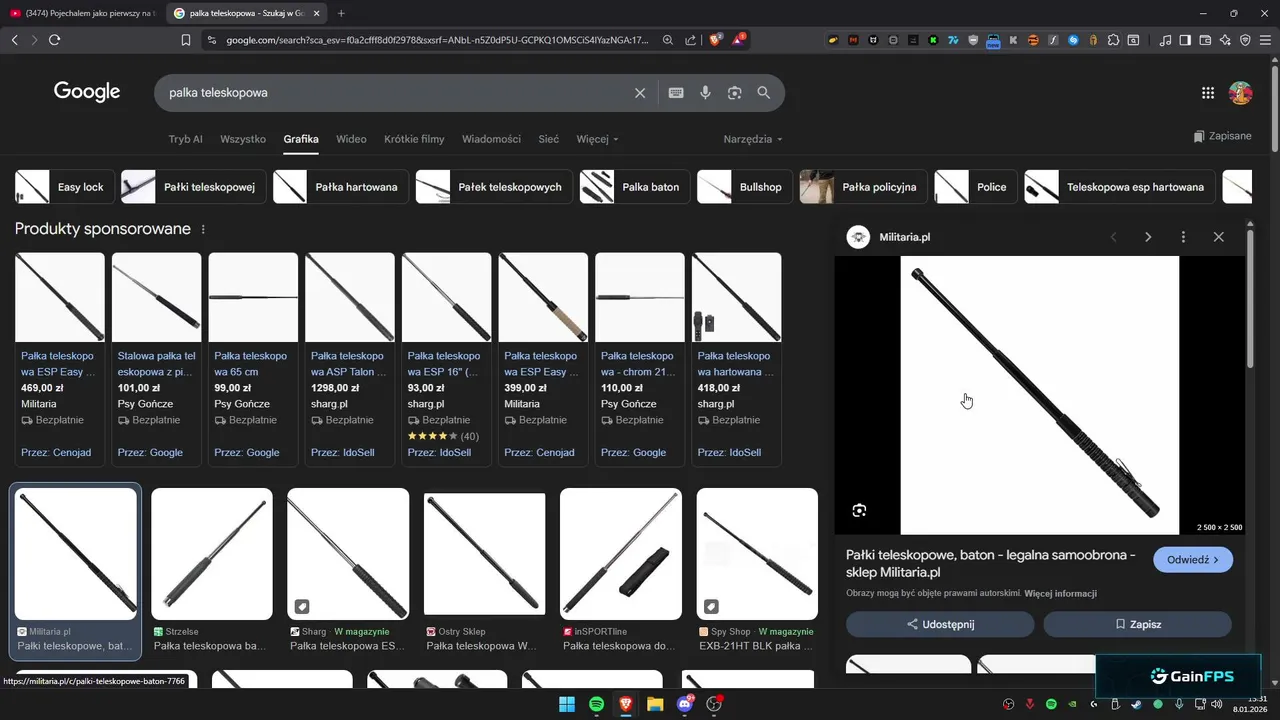Open search by image camera icon
Viewport: 1280px width, 720px height.
pyautogui.click(x=735, y=93)
